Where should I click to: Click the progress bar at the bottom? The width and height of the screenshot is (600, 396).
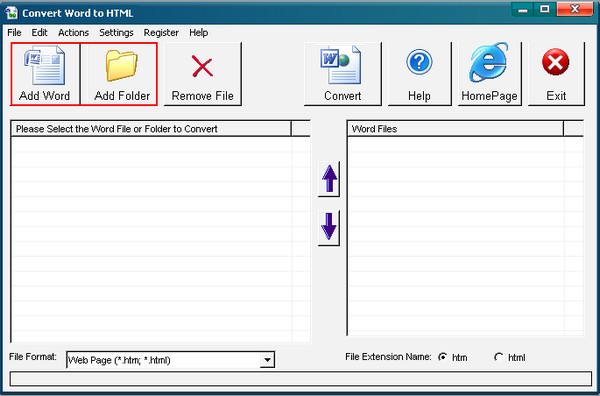click(300, 379)
